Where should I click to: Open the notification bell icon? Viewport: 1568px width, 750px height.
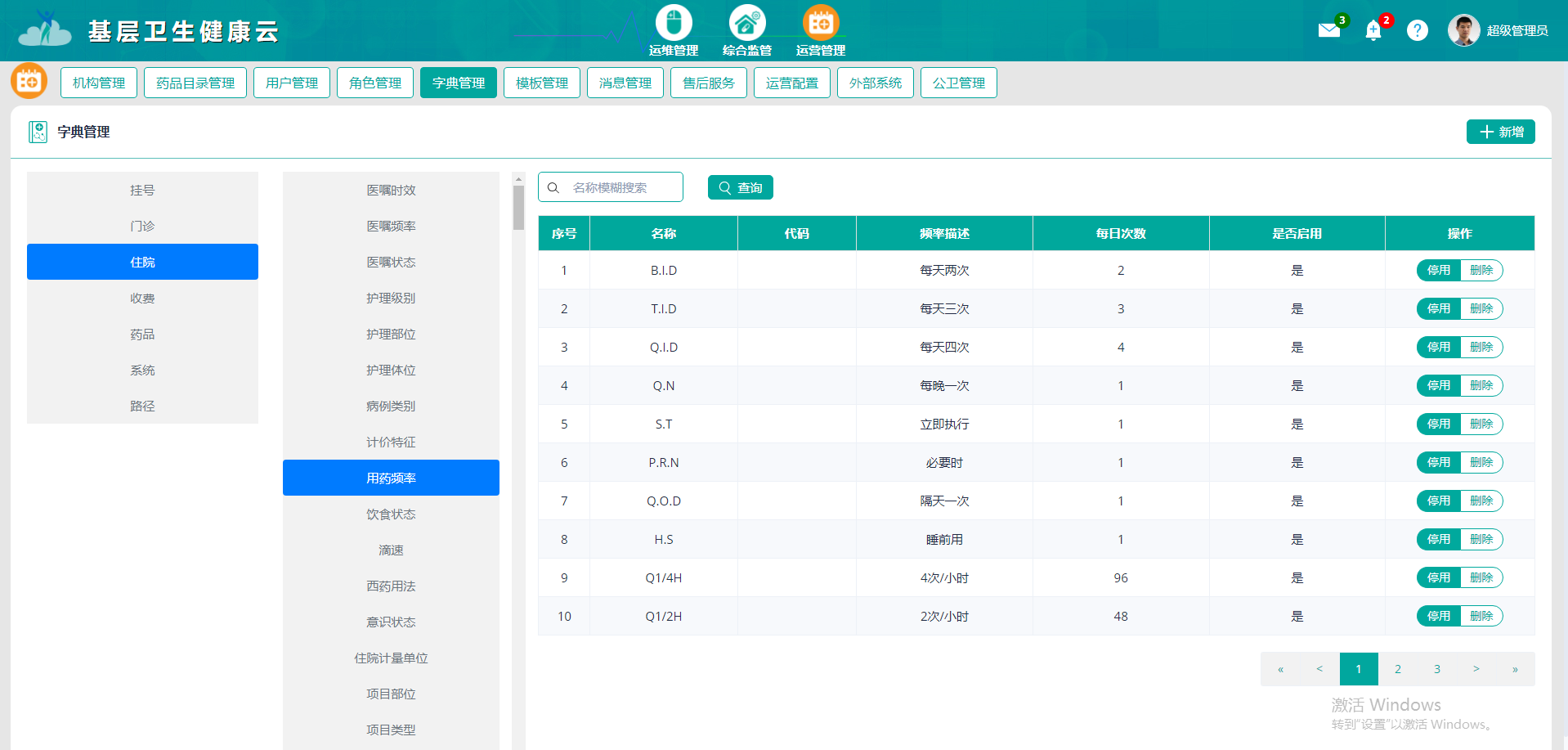point(1373,31)
